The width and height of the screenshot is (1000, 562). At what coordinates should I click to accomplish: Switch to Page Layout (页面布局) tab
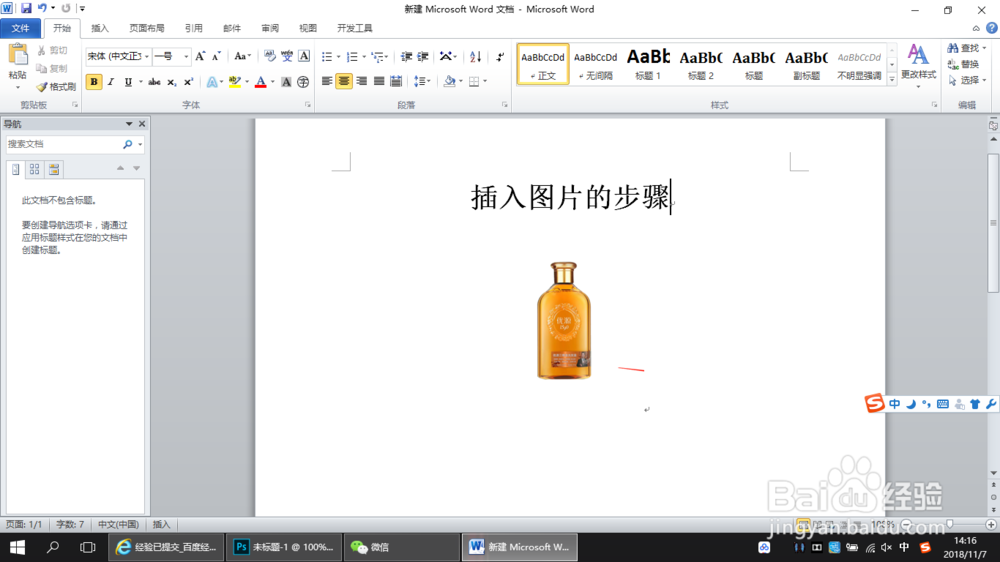[147, 28]
